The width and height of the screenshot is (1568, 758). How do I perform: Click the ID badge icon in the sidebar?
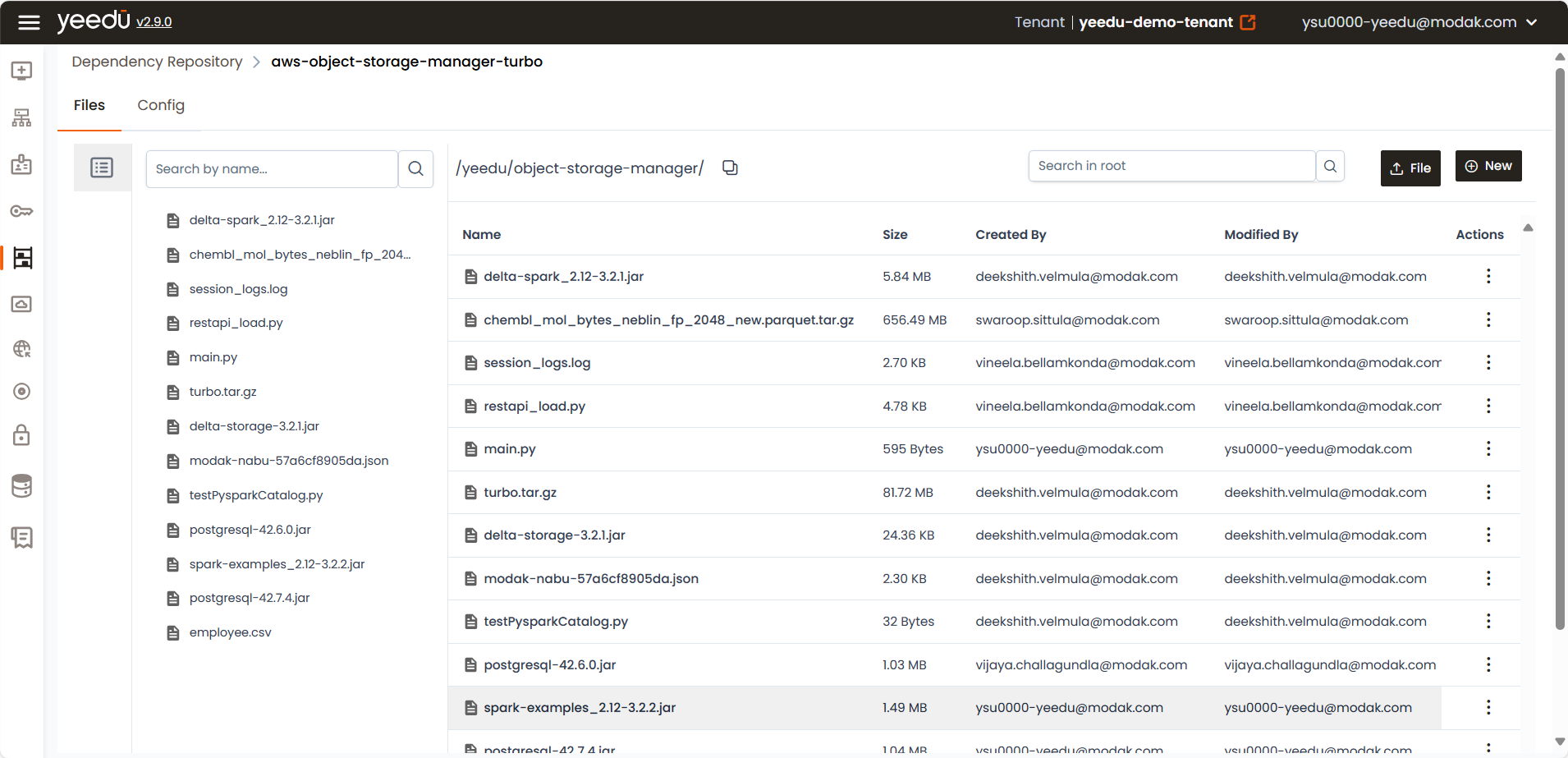tap(22, 164)
